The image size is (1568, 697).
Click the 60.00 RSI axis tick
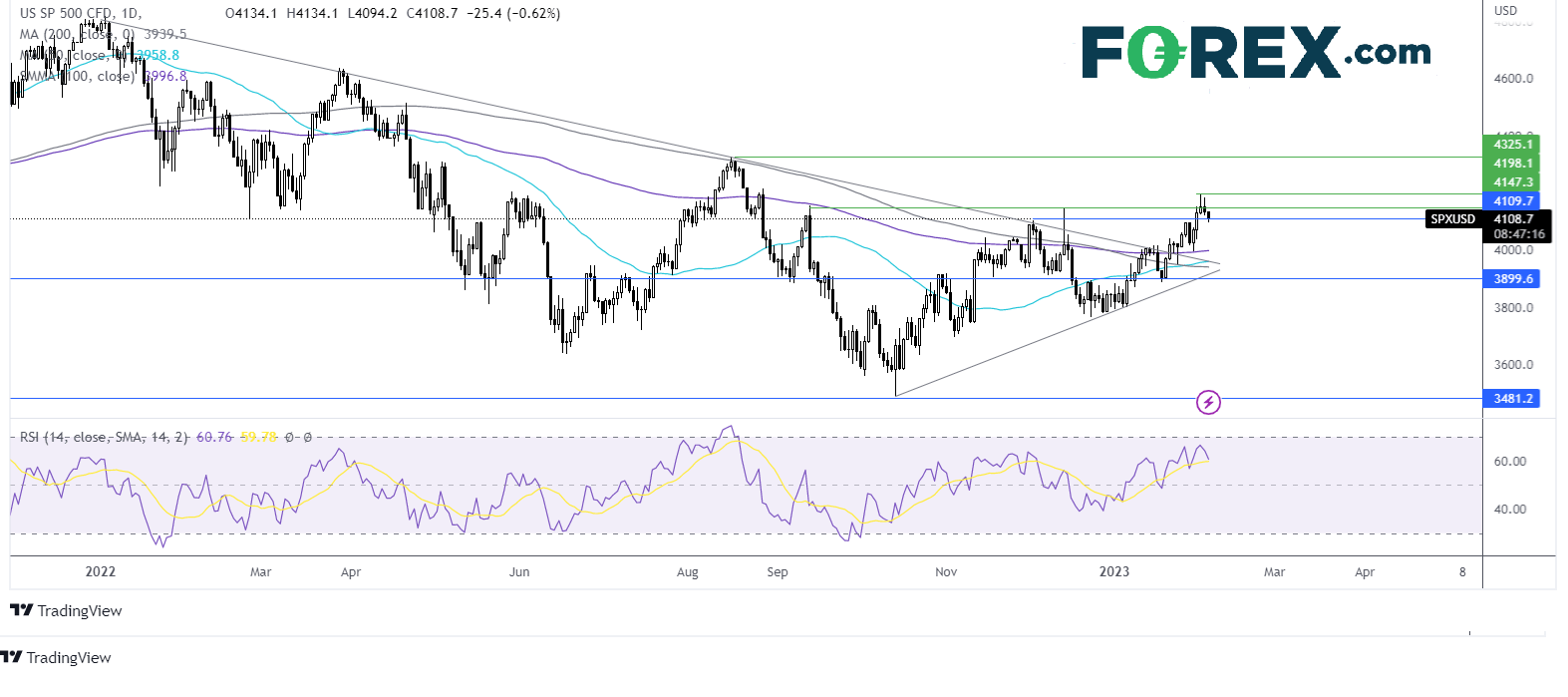coord(1510,462)
